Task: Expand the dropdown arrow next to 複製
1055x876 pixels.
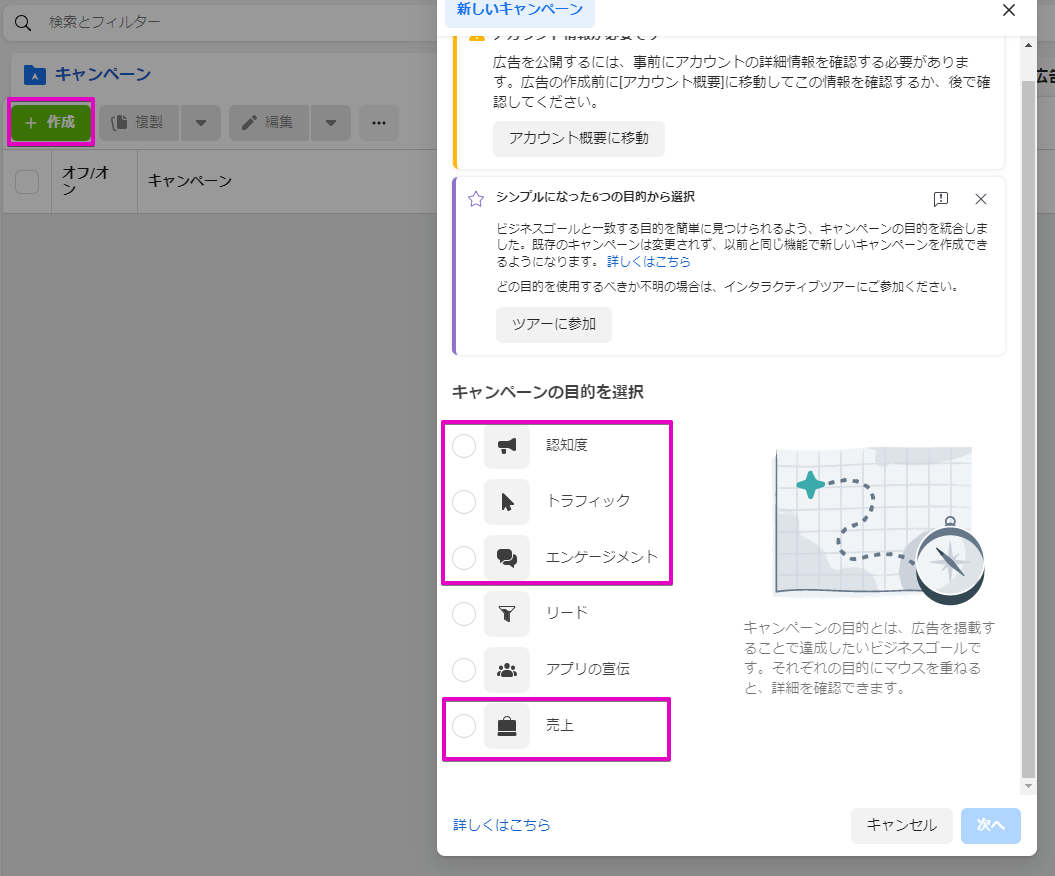Action: pyautogui.click(x=201, y=123)
